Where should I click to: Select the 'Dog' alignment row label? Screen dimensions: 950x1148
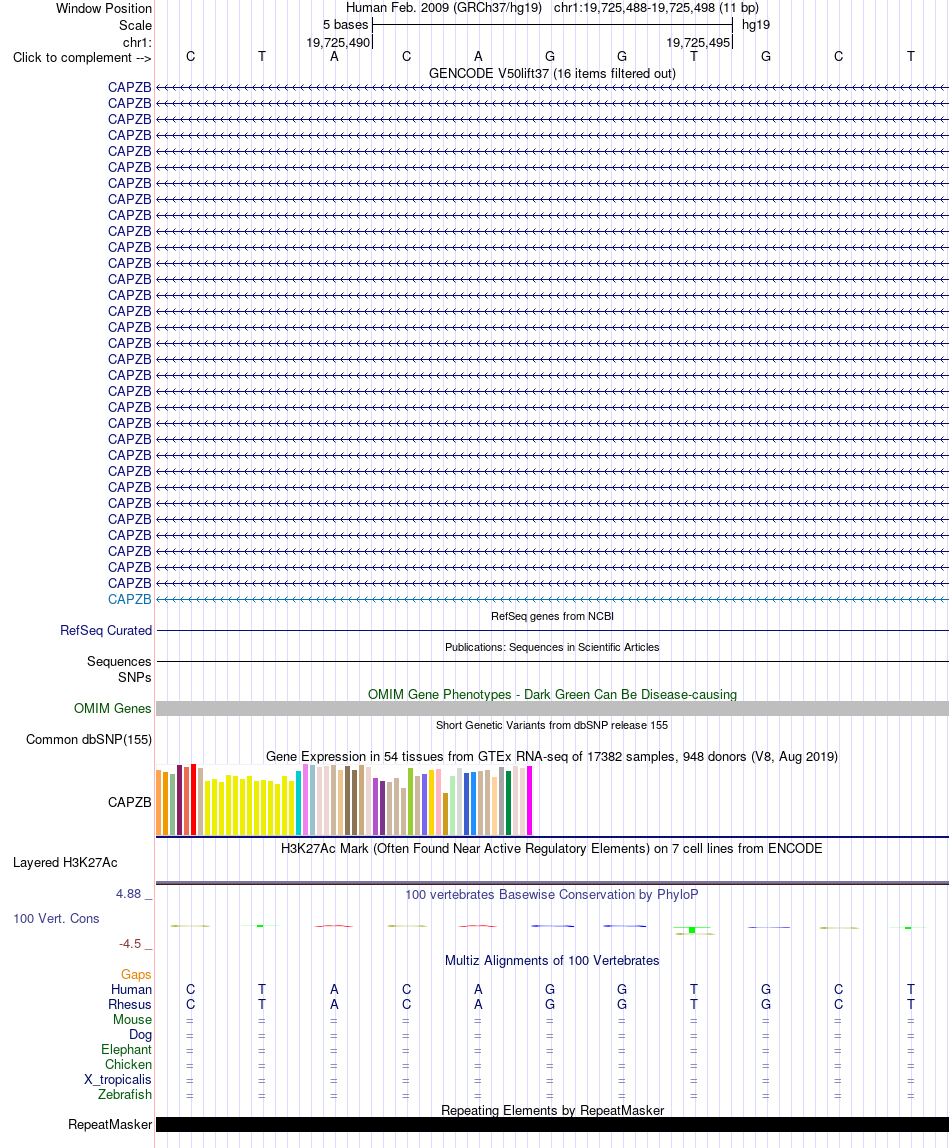pyautogui.click(x=141, y=1035)
